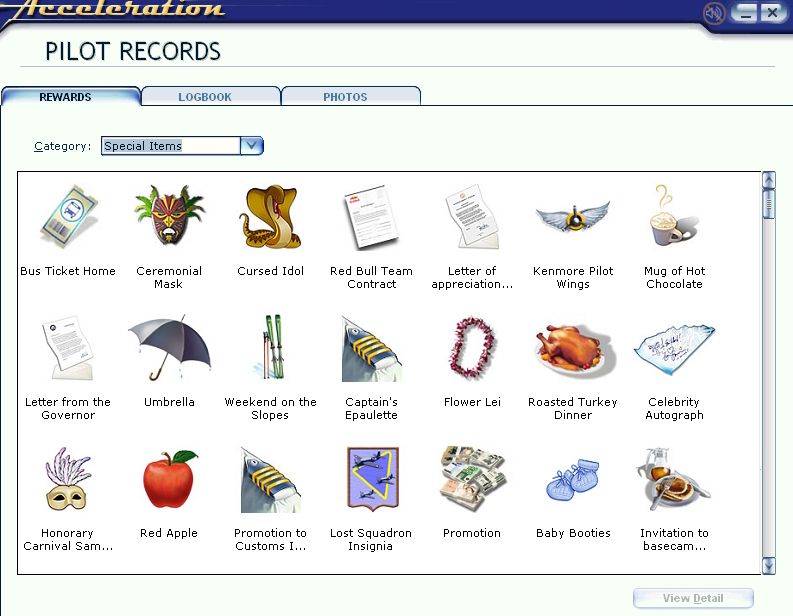The width and height of the screenshot is (793, 616).
Task: Mute sound with the speaker icon
Action: 714,13
